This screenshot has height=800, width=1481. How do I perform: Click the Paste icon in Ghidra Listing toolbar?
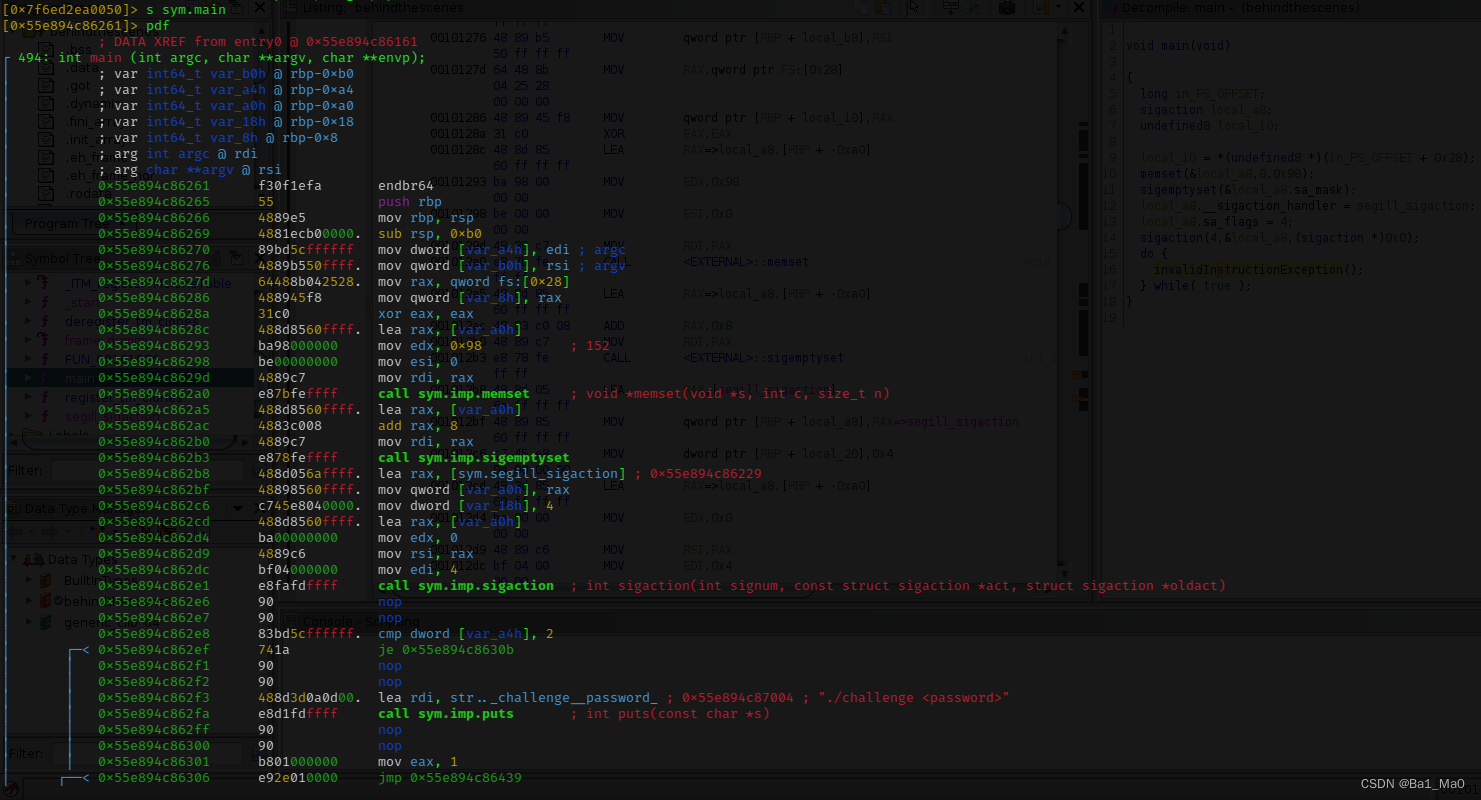pyautogui.click(x=883, y=7)
